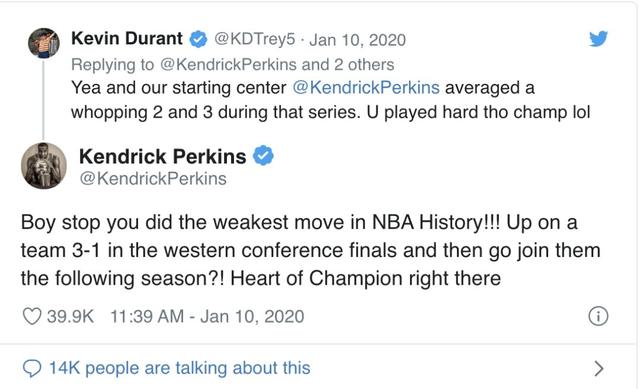Expand conversation with right chevron arrow
The height and width of the screenshot is (389, 640).
tap(598, 368)
